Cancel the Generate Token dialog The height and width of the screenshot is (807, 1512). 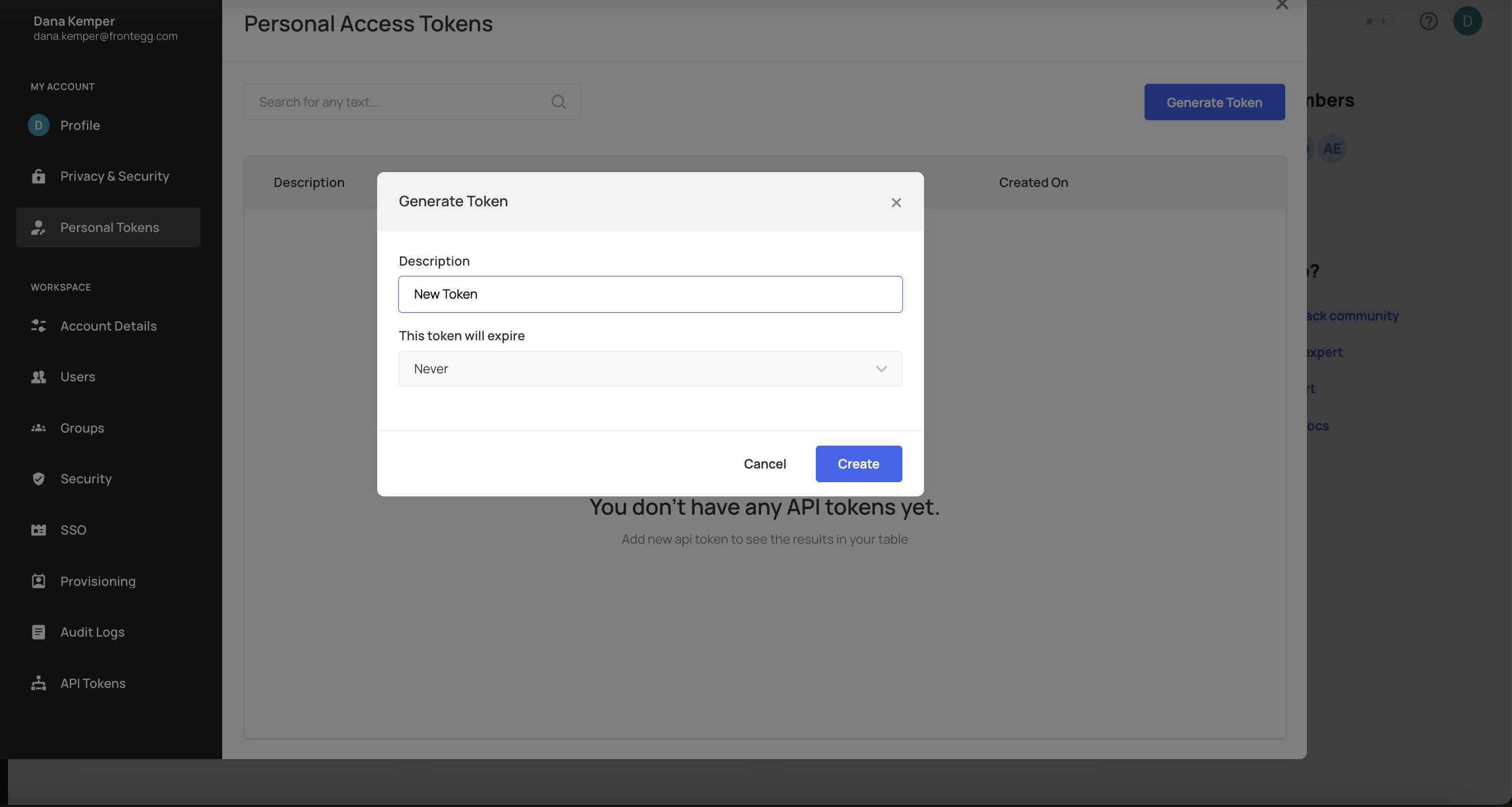pos(764,464)
